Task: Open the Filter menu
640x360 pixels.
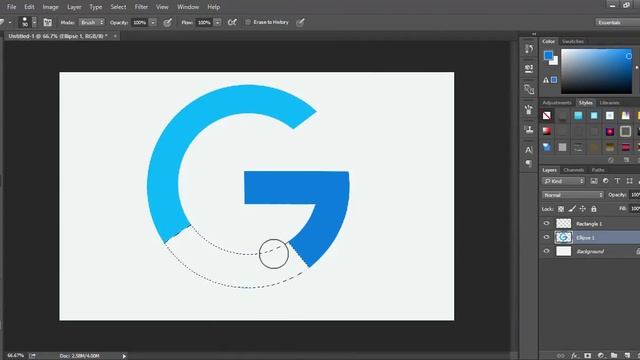Action: pos(141,7)
